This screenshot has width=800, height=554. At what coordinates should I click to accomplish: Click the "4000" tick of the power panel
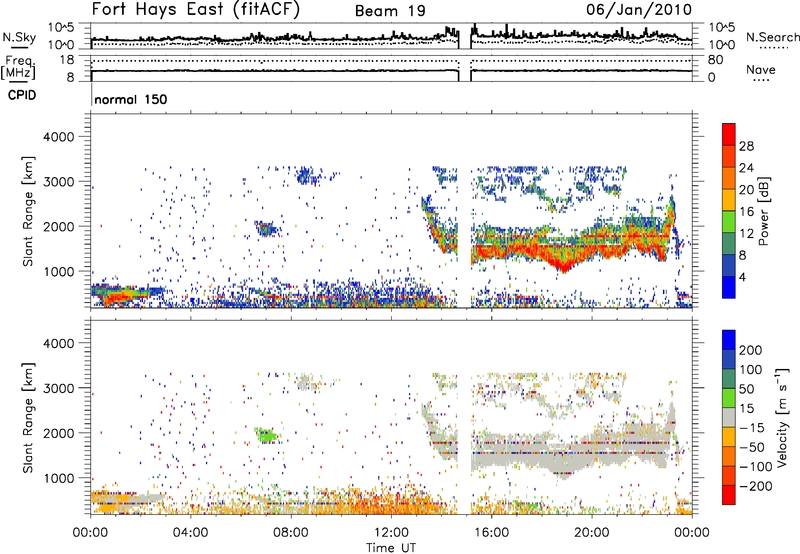tap(58, 137)
